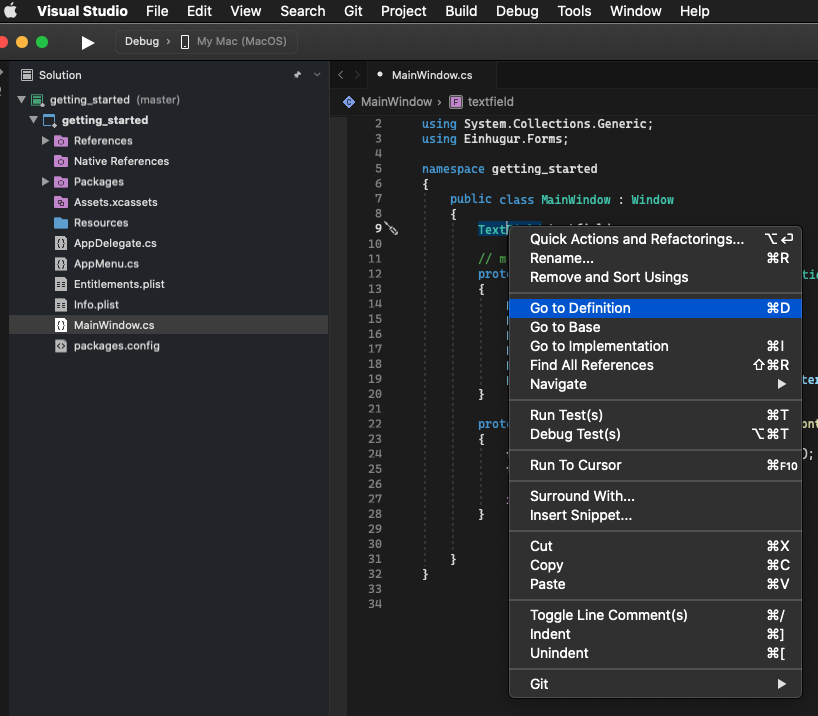Click the getting_started solution icon

pos(37,100)
